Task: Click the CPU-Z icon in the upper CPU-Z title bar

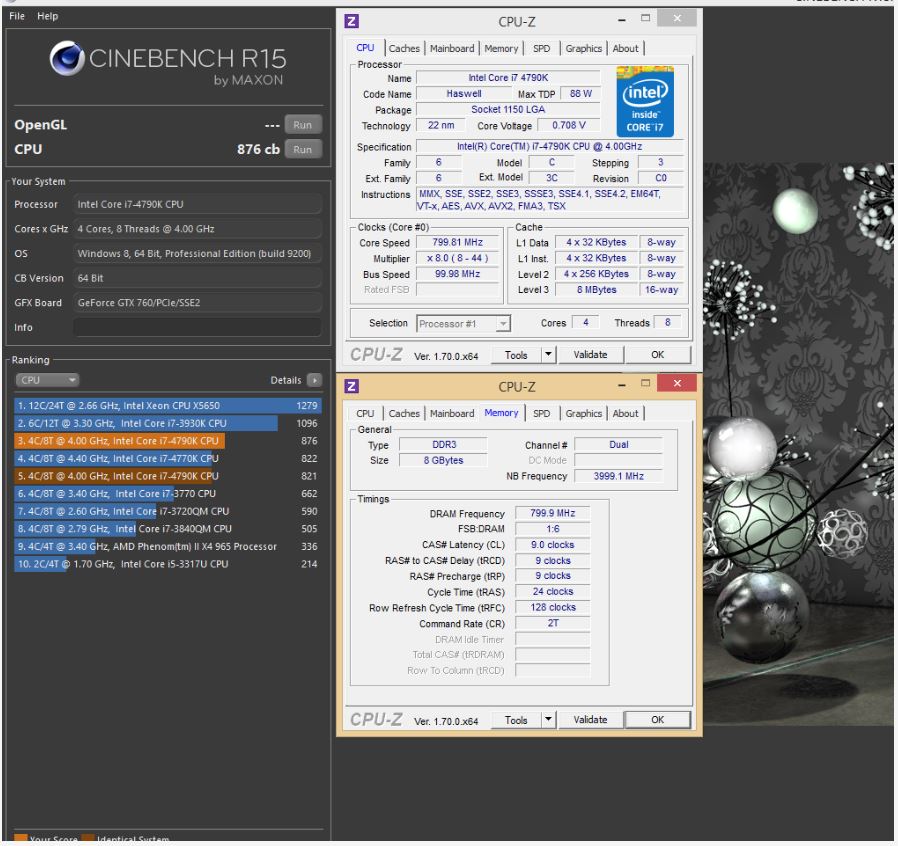Action: click(351, 21)
